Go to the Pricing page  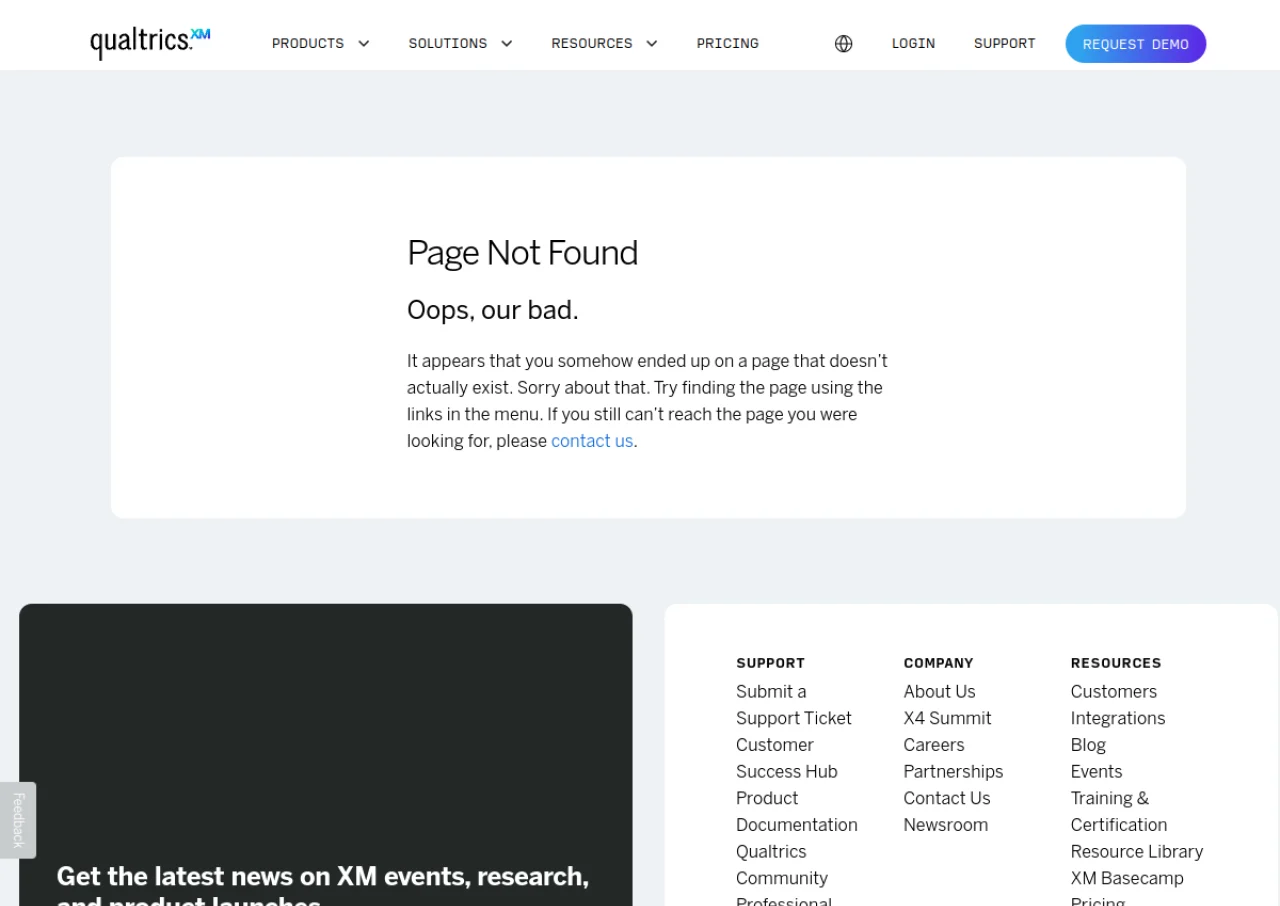(x=728, y=44)
